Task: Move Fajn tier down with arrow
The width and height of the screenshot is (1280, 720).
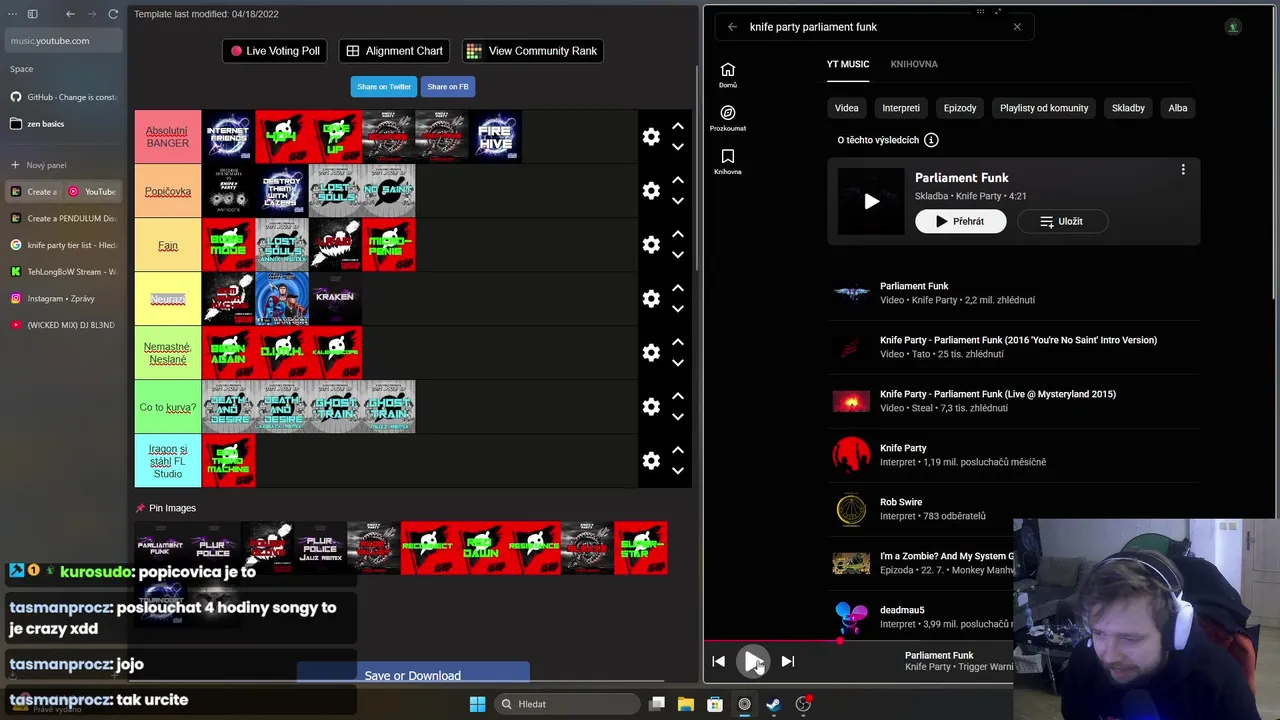Action: 678,255
